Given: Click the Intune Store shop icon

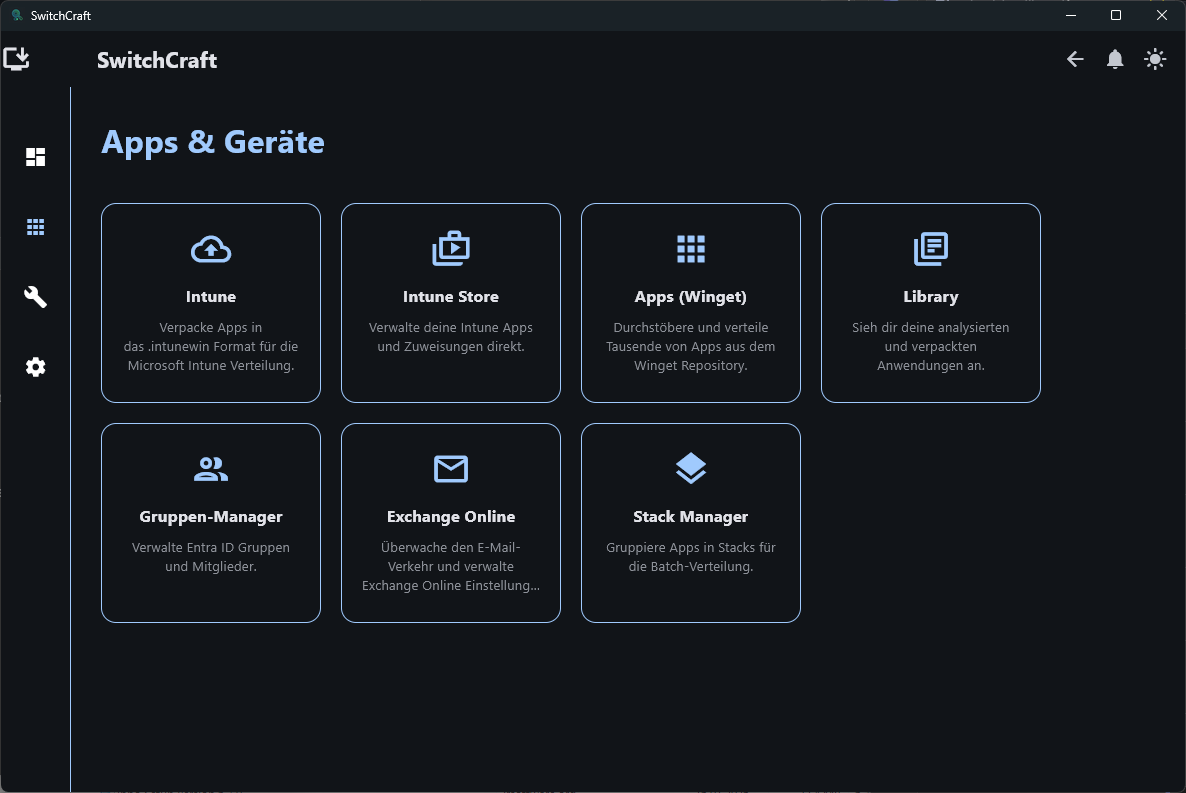Looking at the screenshot, I should (451, 248).
